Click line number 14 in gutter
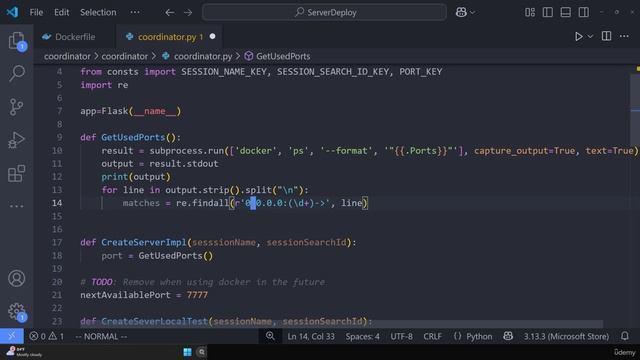This screenshot has height=360, width=640. [x=57, y=203]
